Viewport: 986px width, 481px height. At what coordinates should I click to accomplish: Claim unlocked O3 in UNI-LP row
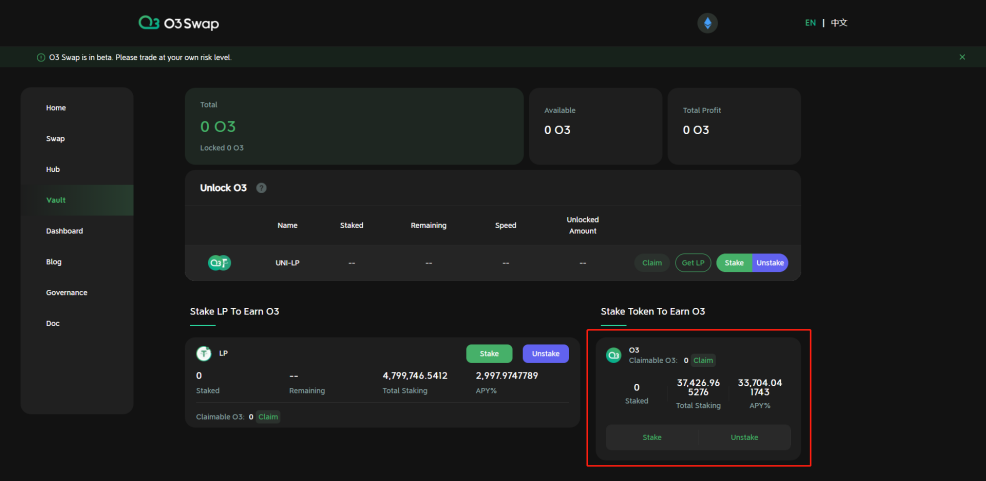click(652, 263)
